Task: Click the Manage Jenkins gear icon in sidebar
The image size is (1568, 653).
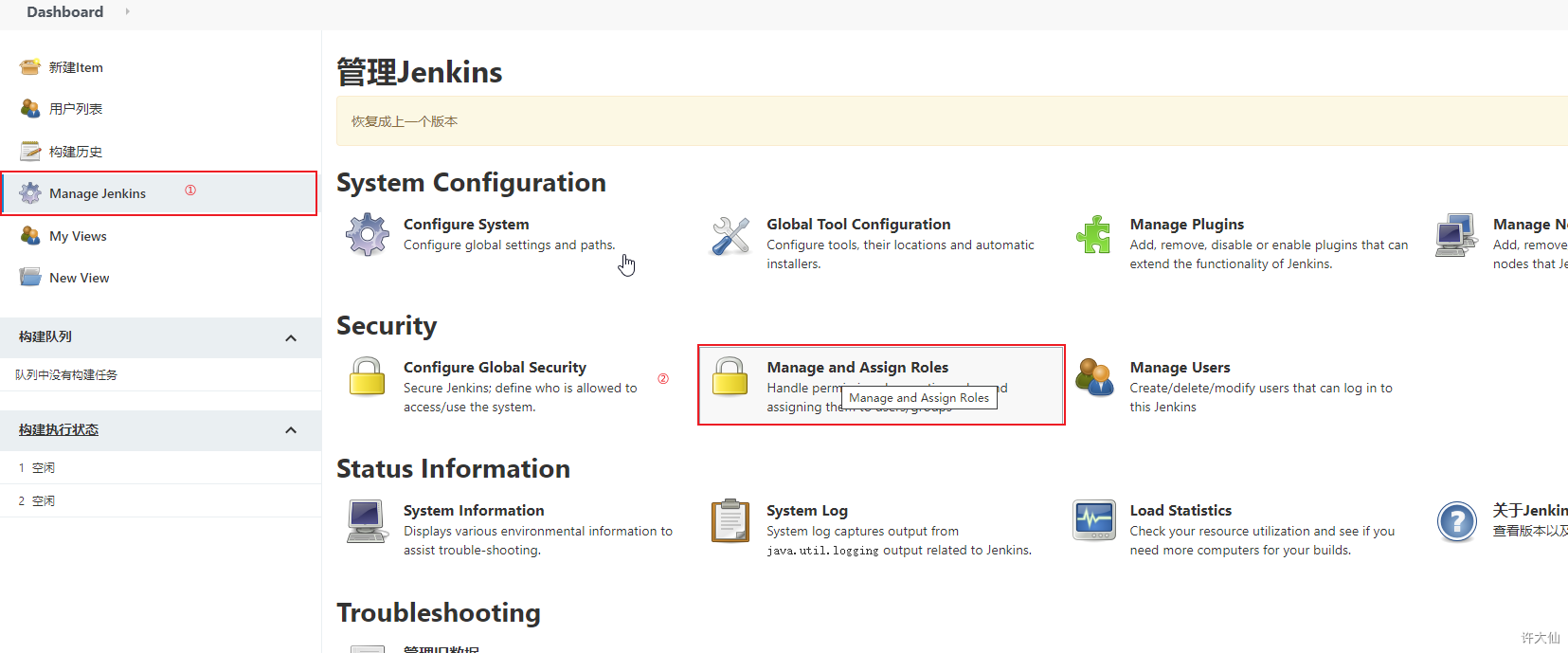Action: click(x=30, y=193)
